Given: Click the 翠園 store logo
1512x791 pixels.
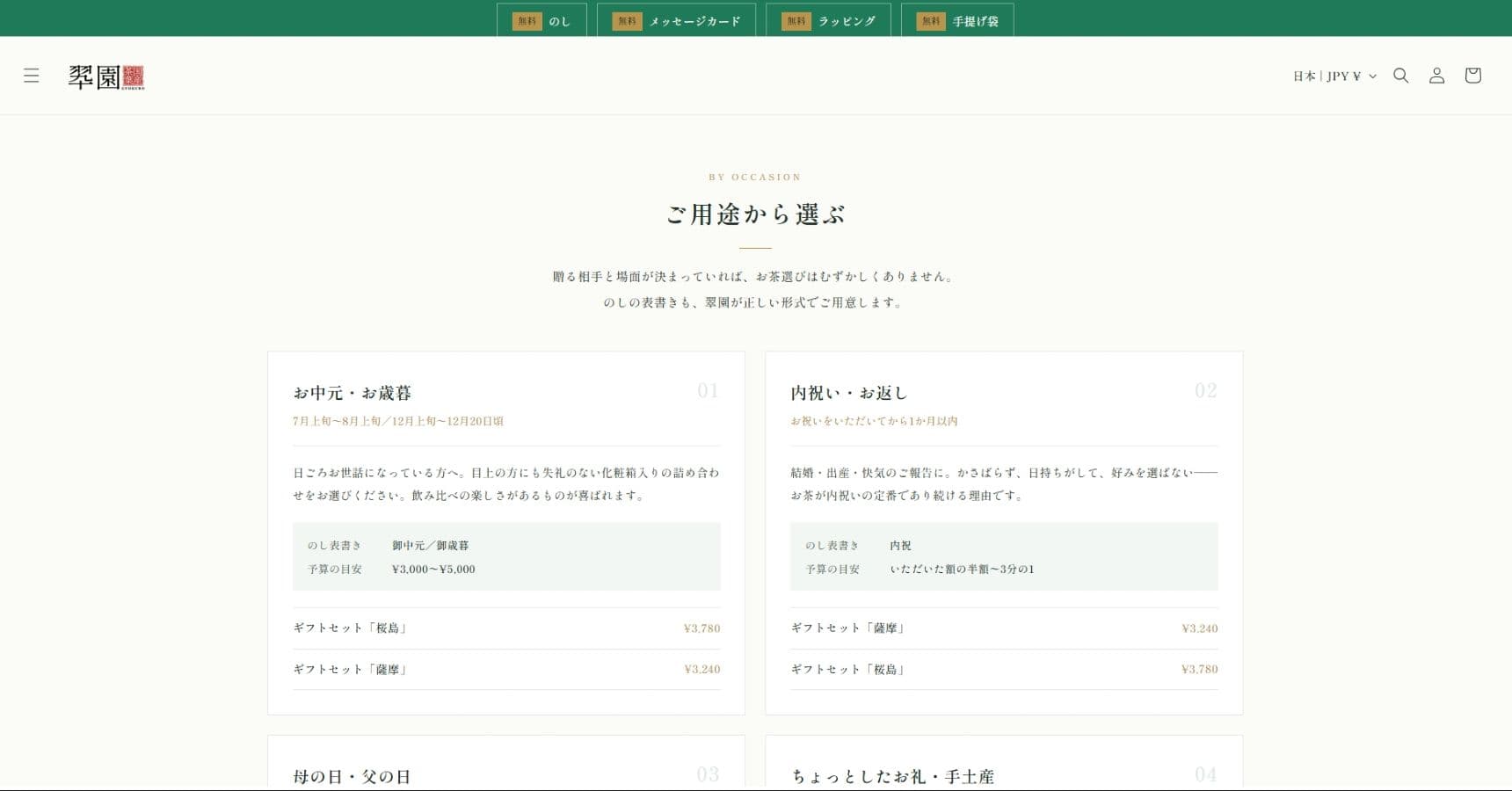Looking at the screenshot, I should [x=106, y=77].
